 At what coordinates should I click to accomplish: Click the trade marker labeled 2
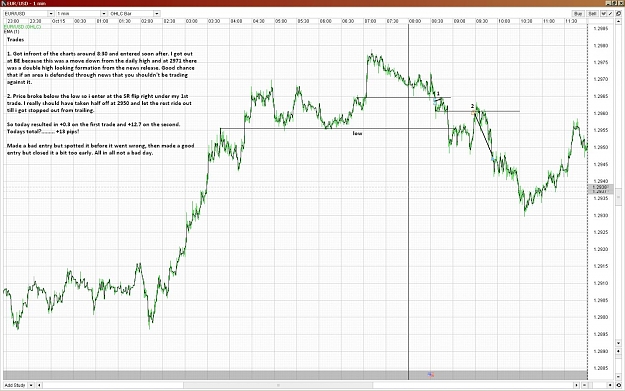472,106
